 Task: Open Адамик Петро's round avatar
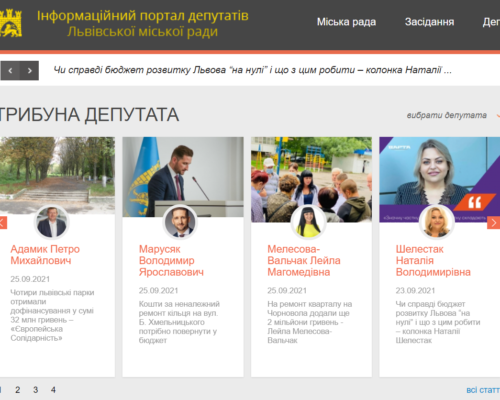(x=52, y=222)
